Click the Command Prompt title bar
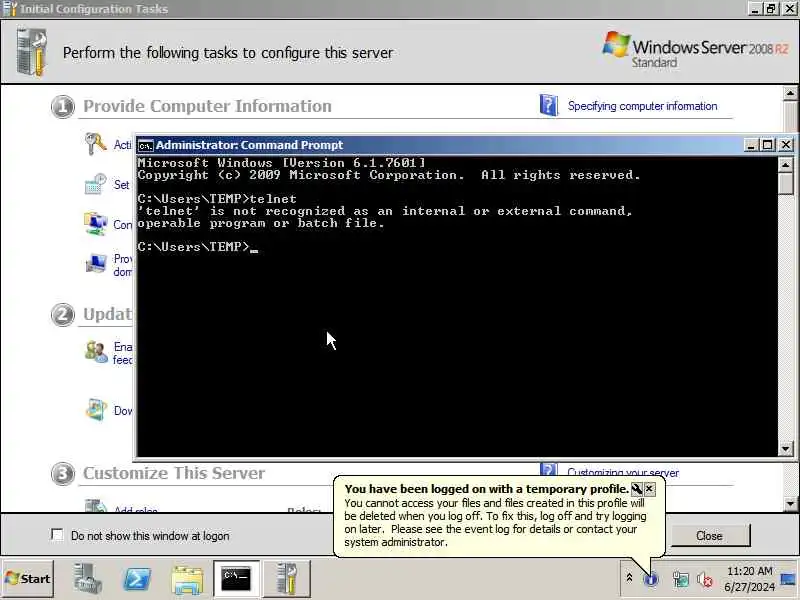Image resolution: width=800 pixels, height=600 pixels. click(x=439, y=145)
